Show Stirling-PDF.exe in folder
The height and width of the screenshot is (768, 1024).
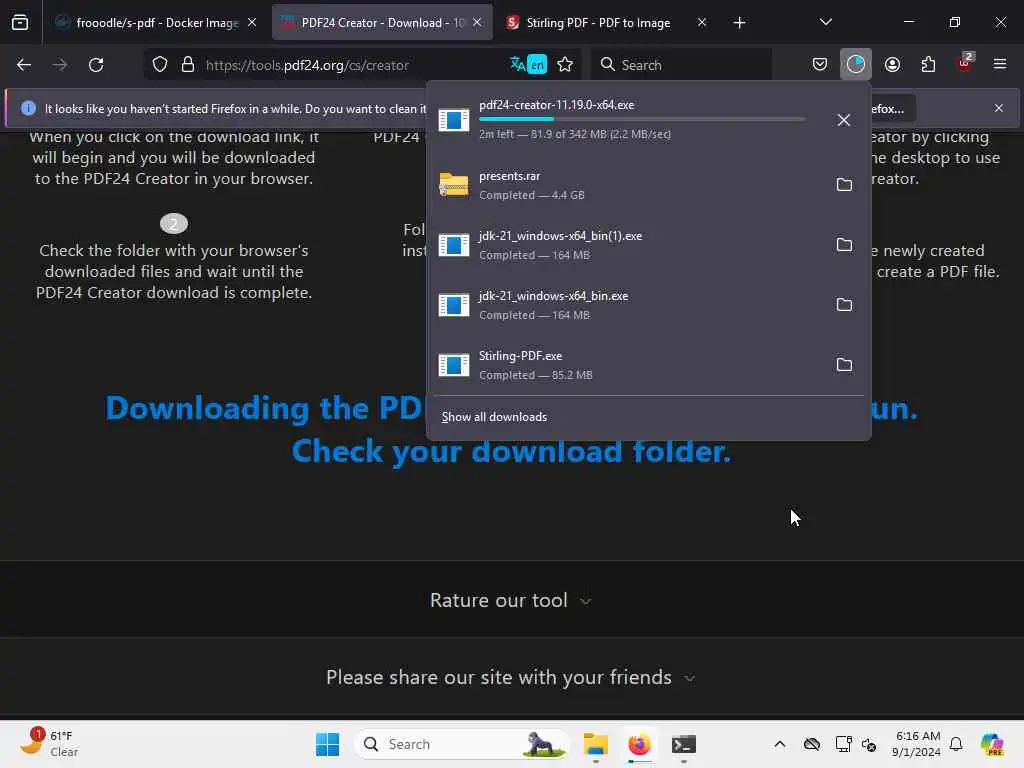pos(844,365)
